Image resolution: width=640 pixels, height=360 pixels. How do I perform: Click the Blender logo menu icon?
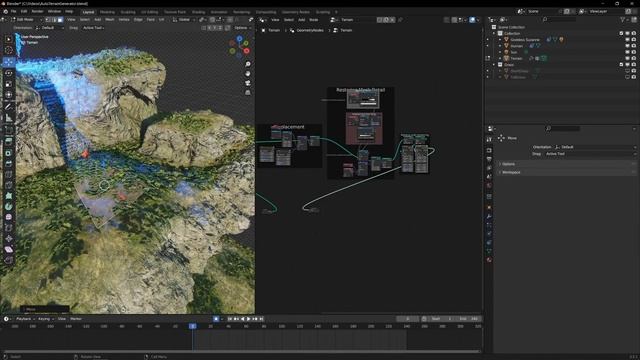point(6,11)
